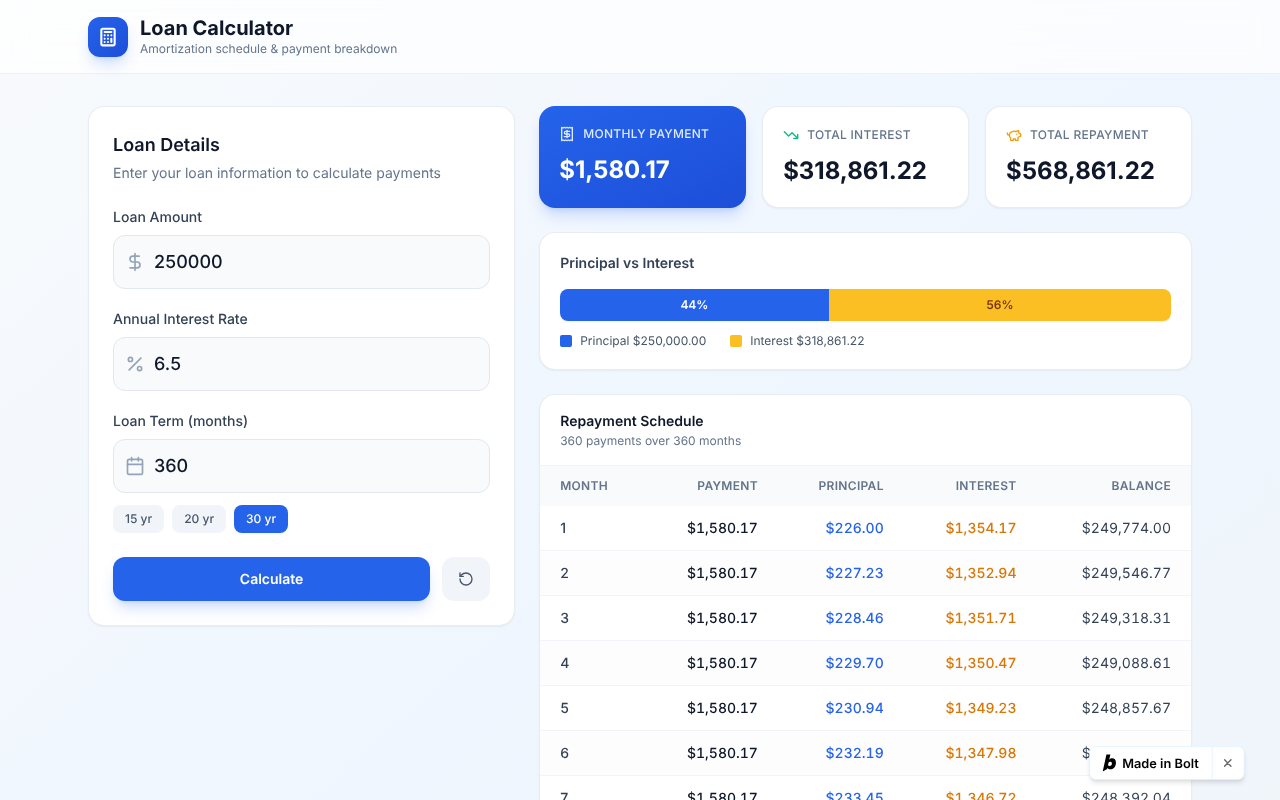Screen dimensions: 1280x800
Task: Focus the Annual Interest Rate input
Action: 301,364
